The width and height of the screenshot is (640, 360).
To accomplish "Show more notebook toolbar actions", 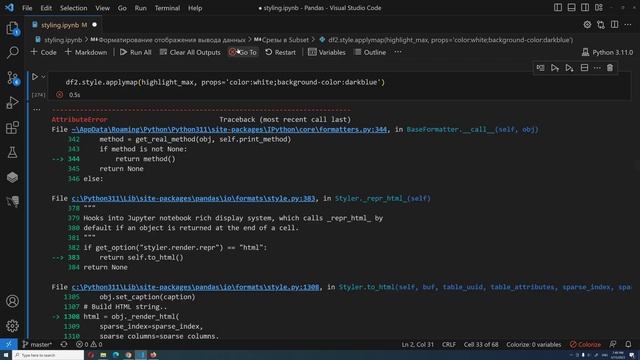I will (x=398, y=52).
